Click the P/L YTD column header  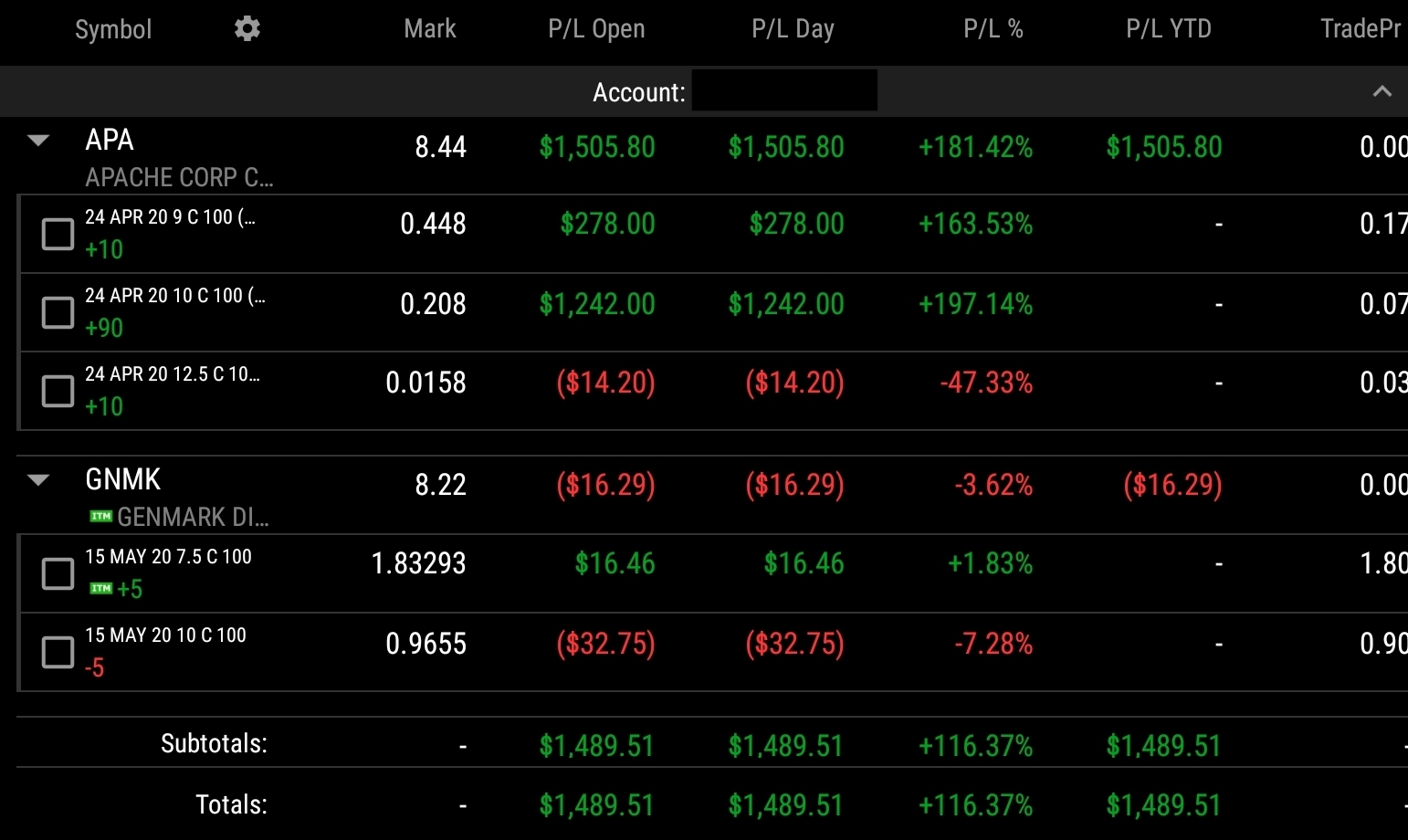[x=1168, y=29]
